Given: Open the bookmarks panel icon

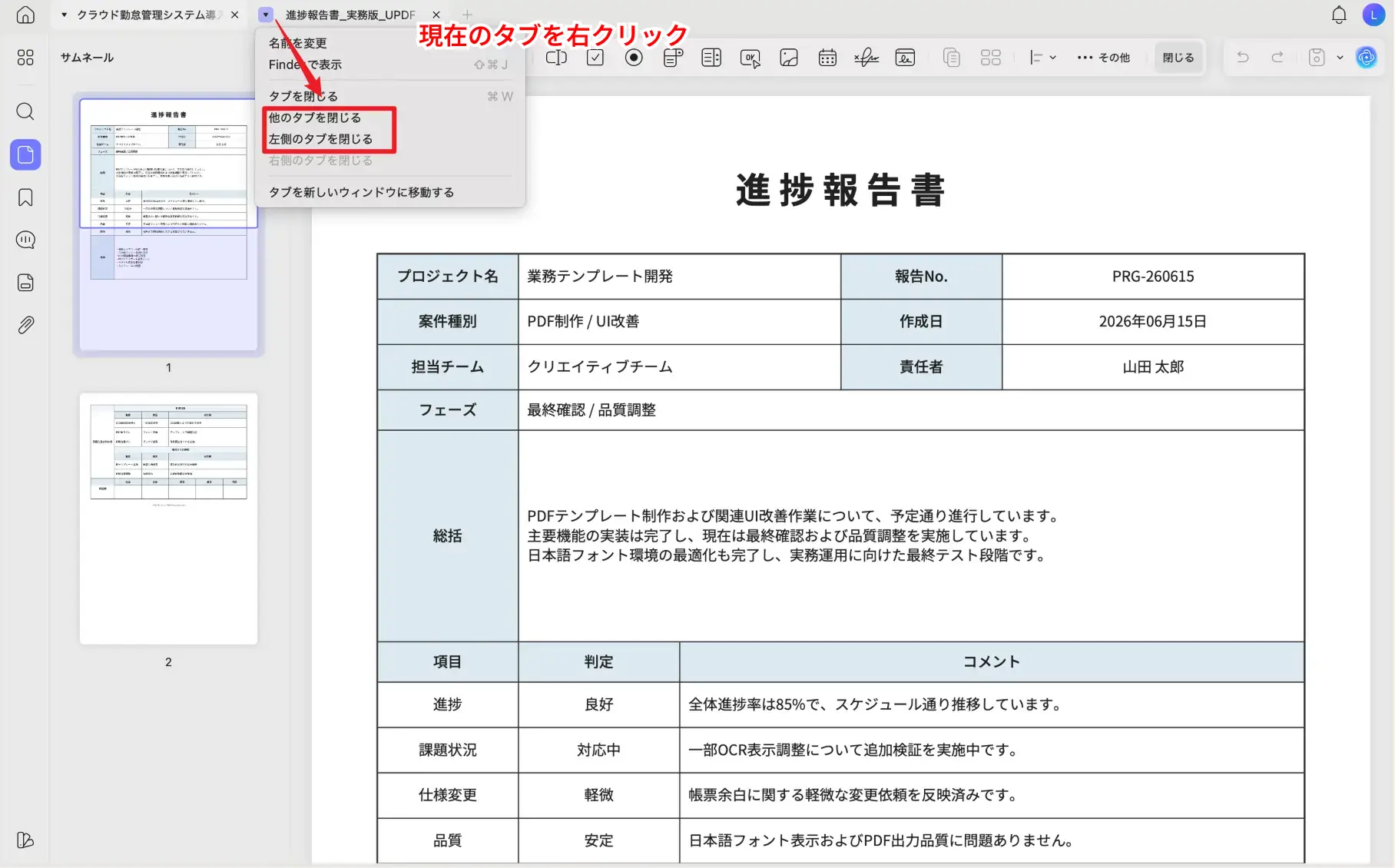Looking at the screenshot, I should [x=25, y=197].
